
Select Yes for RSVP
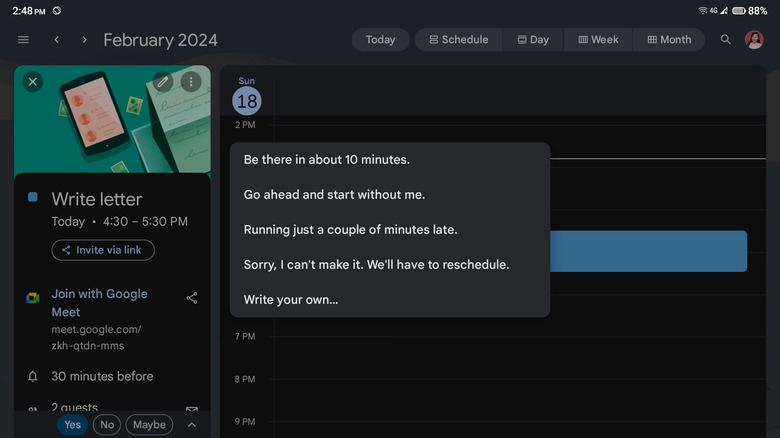pos(72,425)
